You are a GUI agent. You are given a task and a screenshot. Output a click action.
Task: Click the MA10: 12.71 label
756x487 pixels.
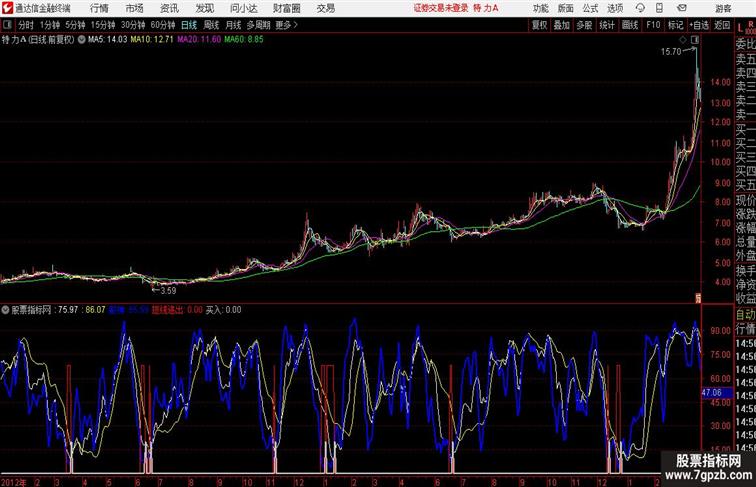coord(152,40)
